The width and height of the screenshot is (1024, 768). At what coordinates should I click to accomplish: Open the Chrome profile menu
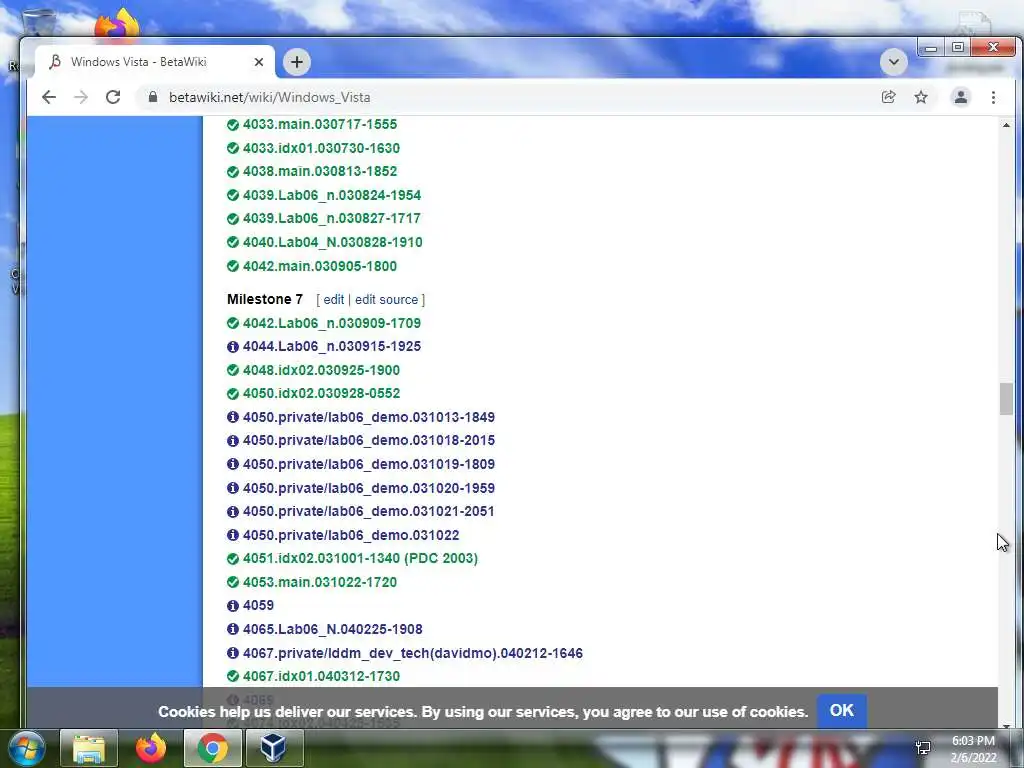click(x=961, y=97)
